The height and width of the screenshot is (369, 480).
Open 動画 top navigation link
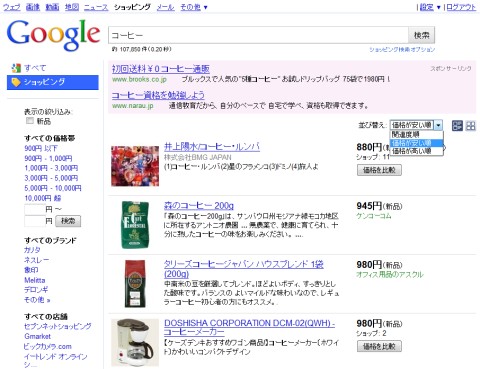(52, 7)
